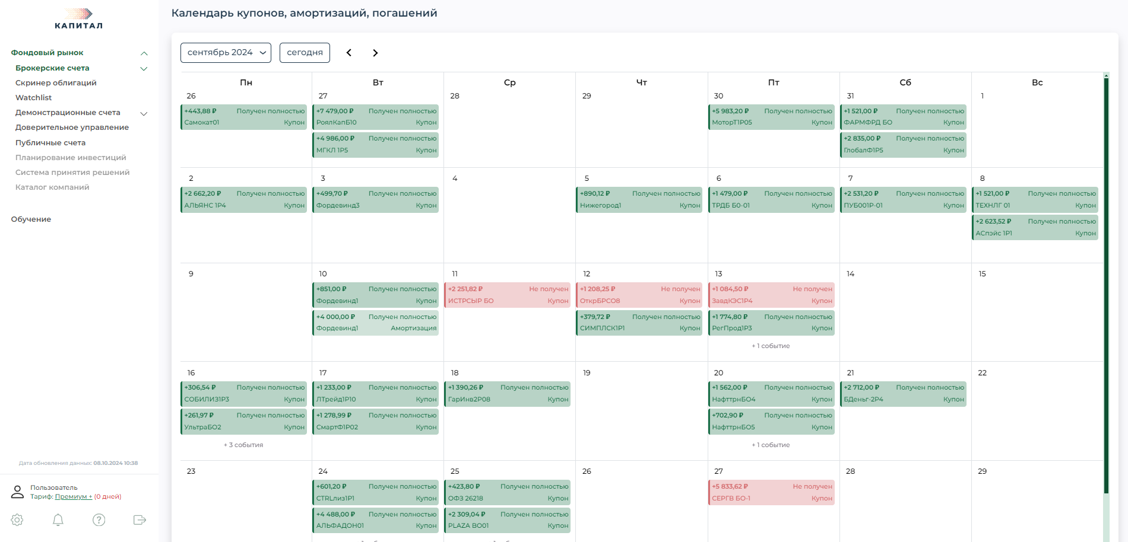Open the Самокат01 coupon event
Viewport: 1128px width, 542px height.
tap(244, 117)
